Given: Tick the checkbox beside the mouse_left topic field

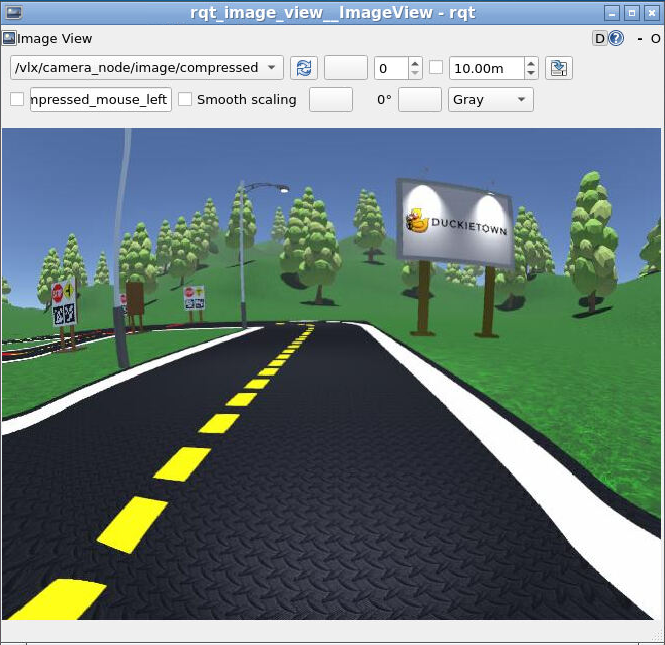Looking at the screenshot, I should click(17, 100).
